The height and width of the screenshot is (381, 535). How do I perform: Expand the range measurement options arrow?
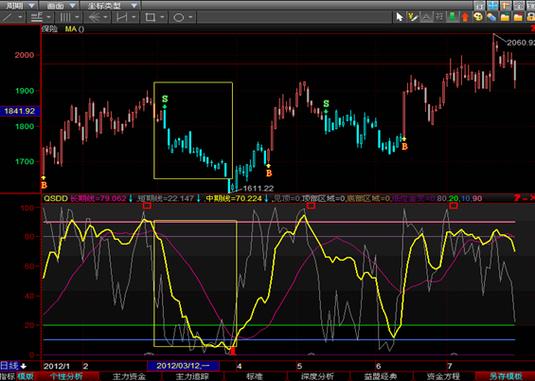pos(134,17)
